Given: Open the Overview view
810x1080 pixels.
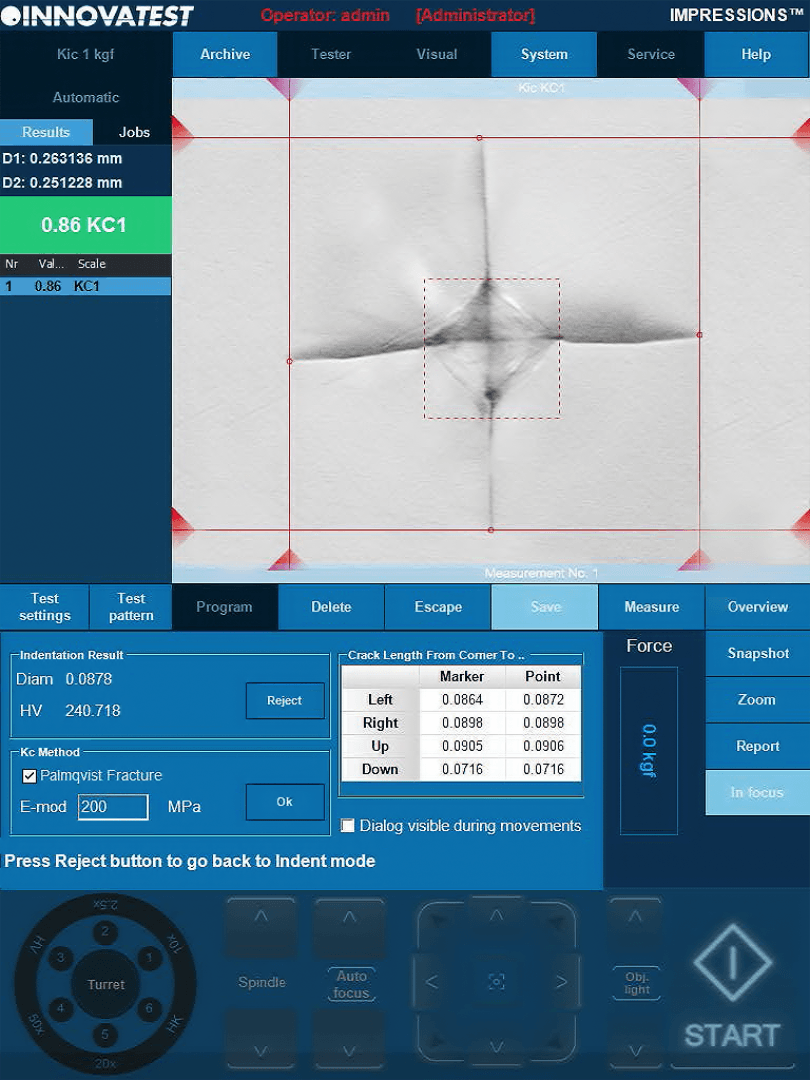Looking at the screenshot, I should (x=758, y=607).
